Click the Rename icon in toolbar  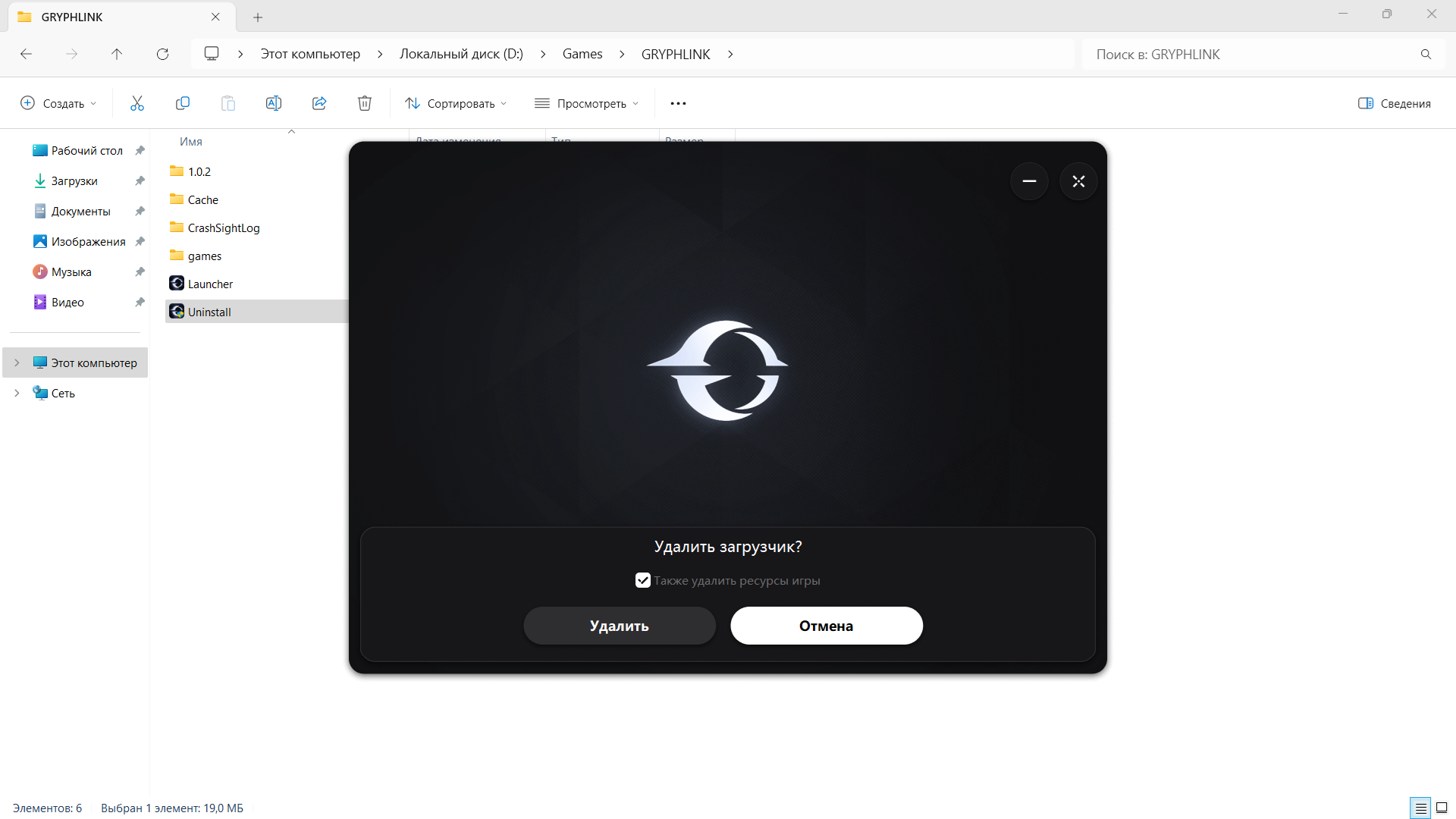pos(273,103)
